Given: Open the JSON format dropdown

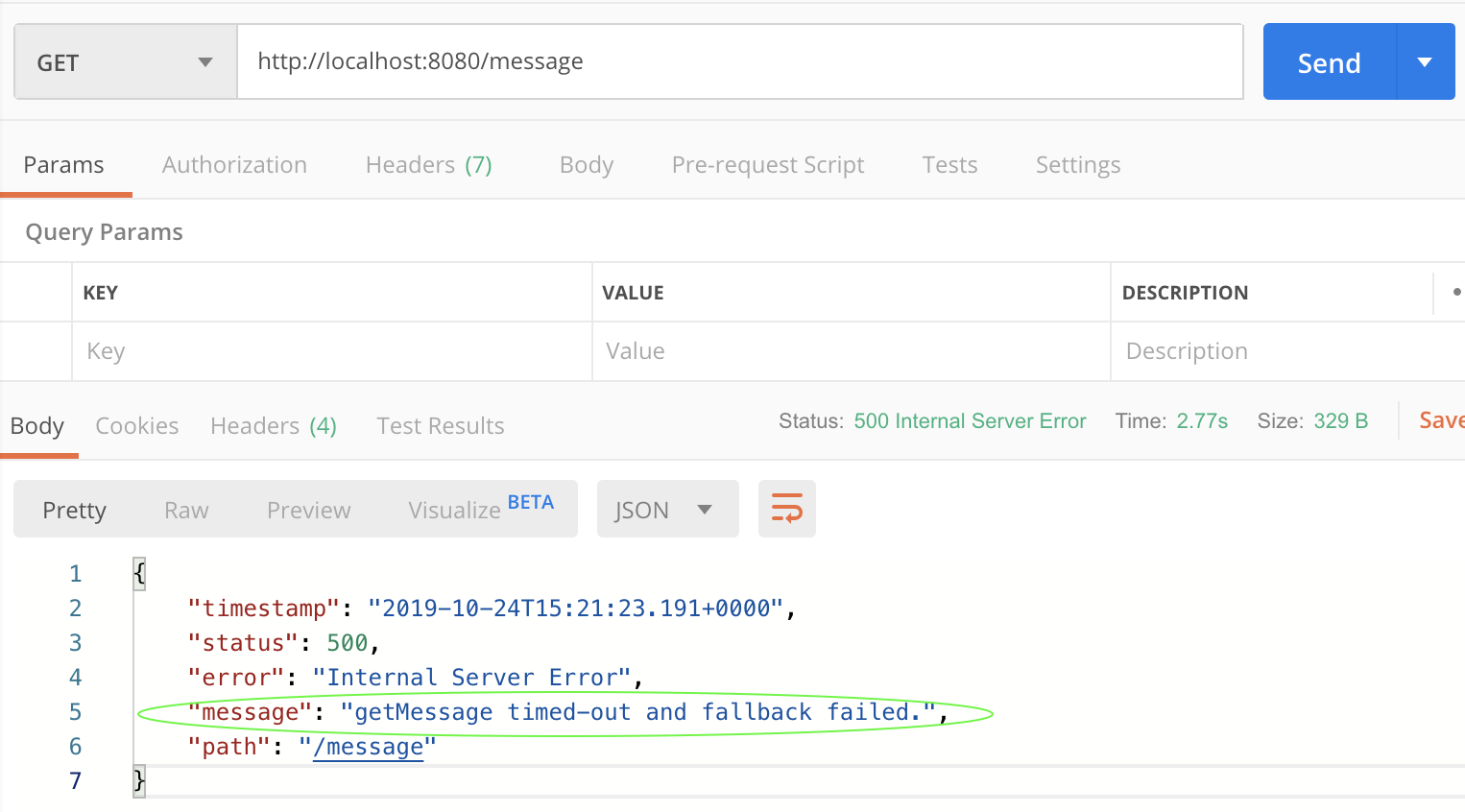Looking at the screenshot, I should 666,510.
